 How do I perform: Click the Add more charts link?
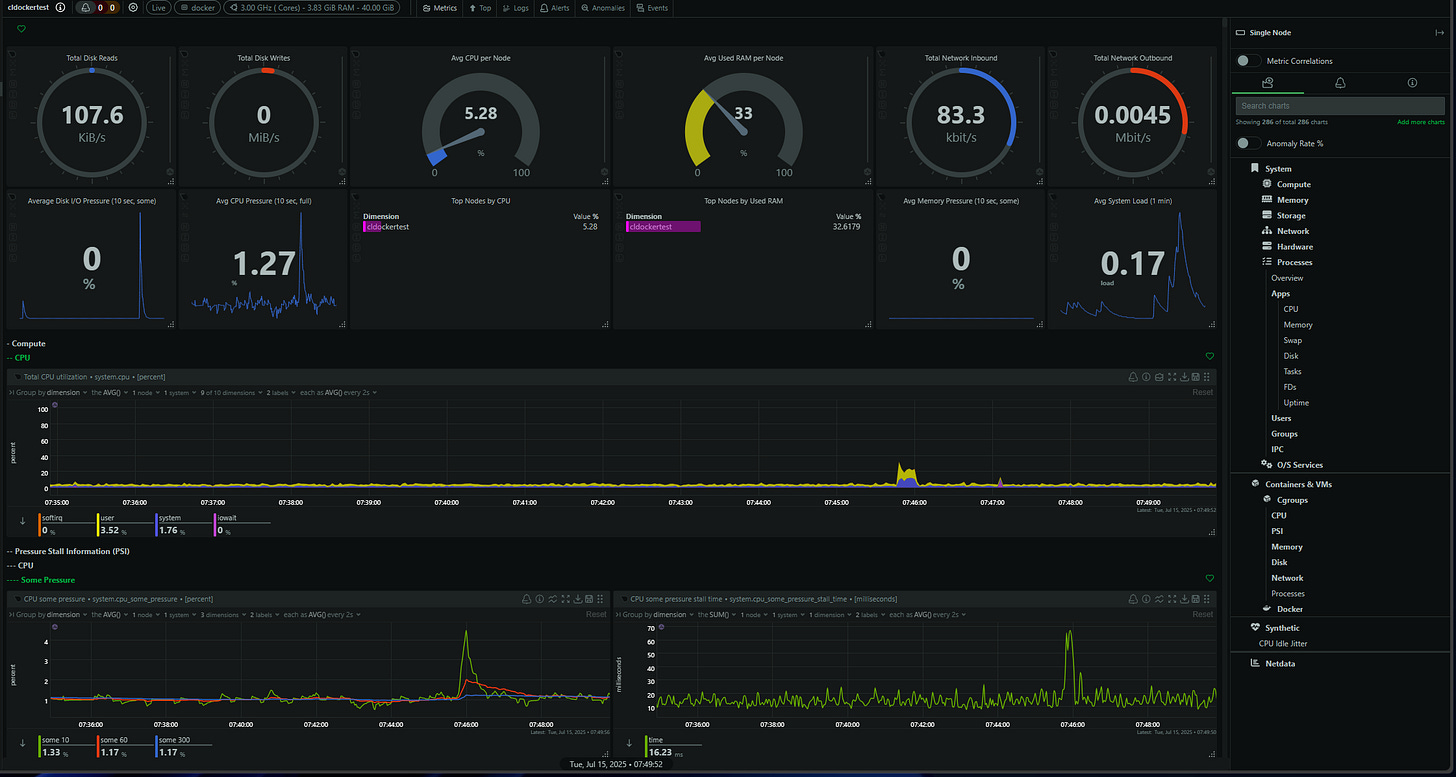click(1421, 122)
